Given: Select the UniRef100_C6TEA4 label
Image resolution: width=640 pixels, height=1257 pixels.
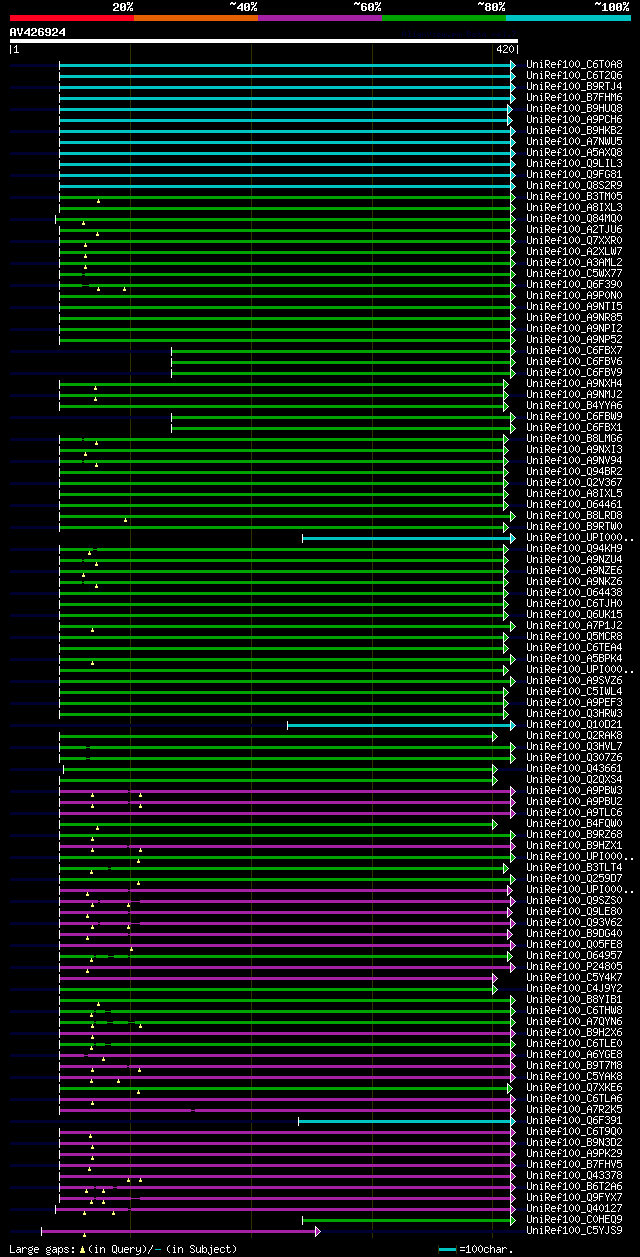Looking at the screenshot, I should point(574,647).
